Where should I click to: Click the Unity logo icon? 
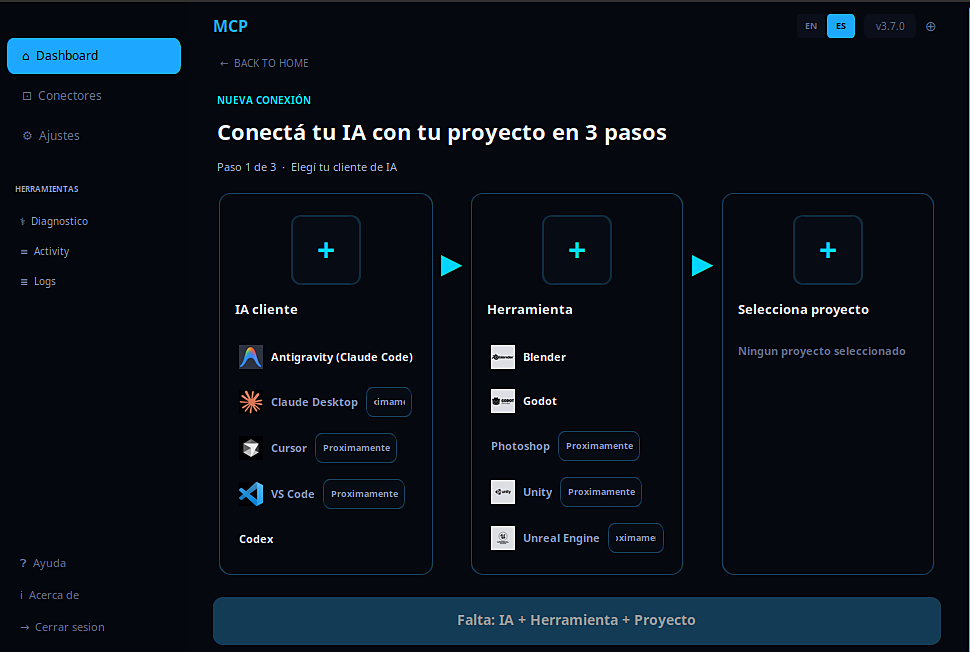click(502, 492)
